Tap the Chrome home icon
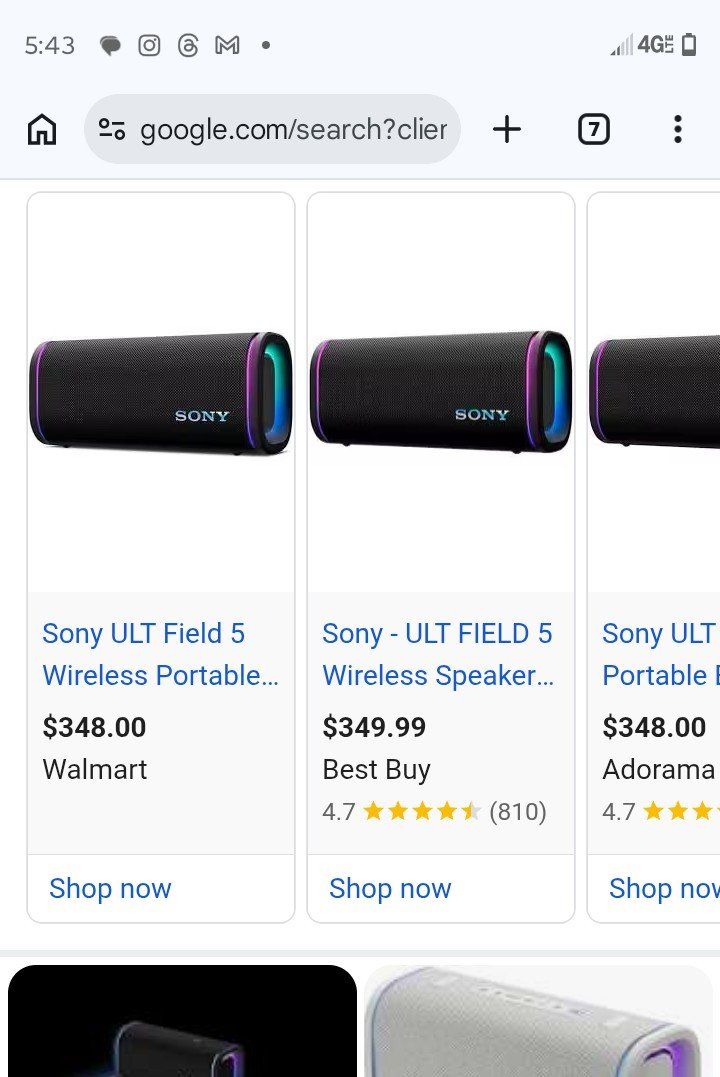 pos(42,129)
